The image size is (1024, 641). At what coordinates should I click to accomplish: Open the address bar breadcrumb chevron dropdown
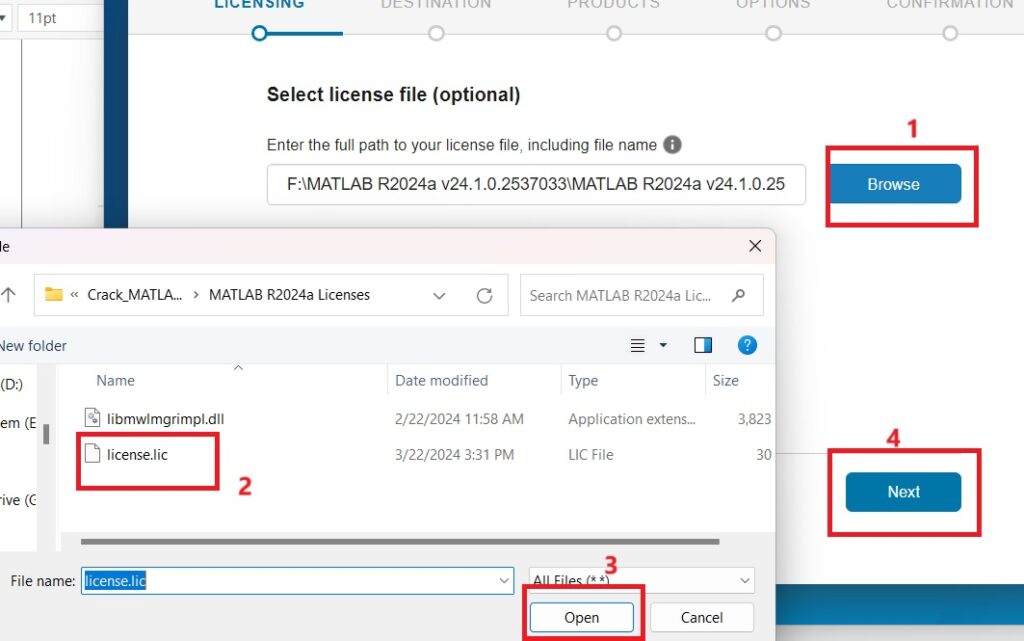click(x=439, y=295)
